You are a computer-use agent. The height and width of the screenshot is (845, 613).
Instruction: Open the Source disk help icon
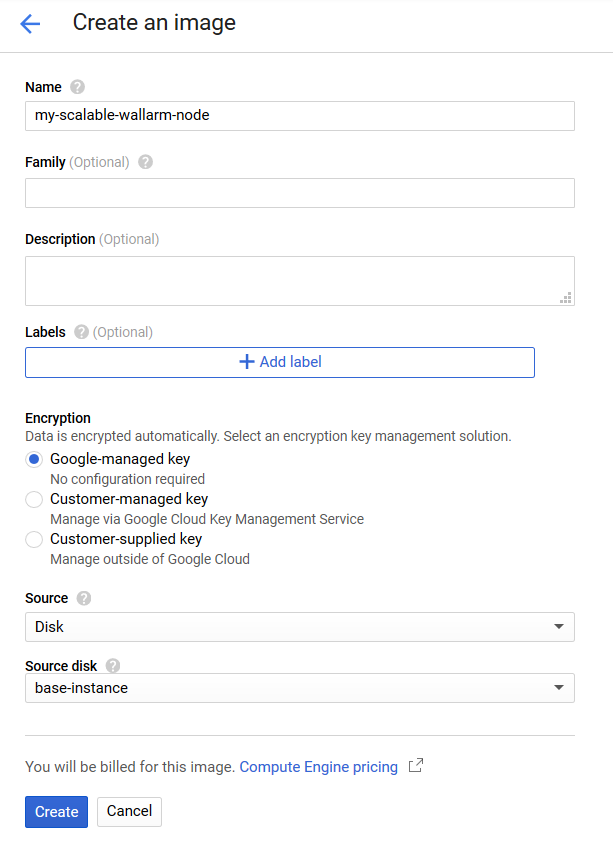(x=113, y=666)
